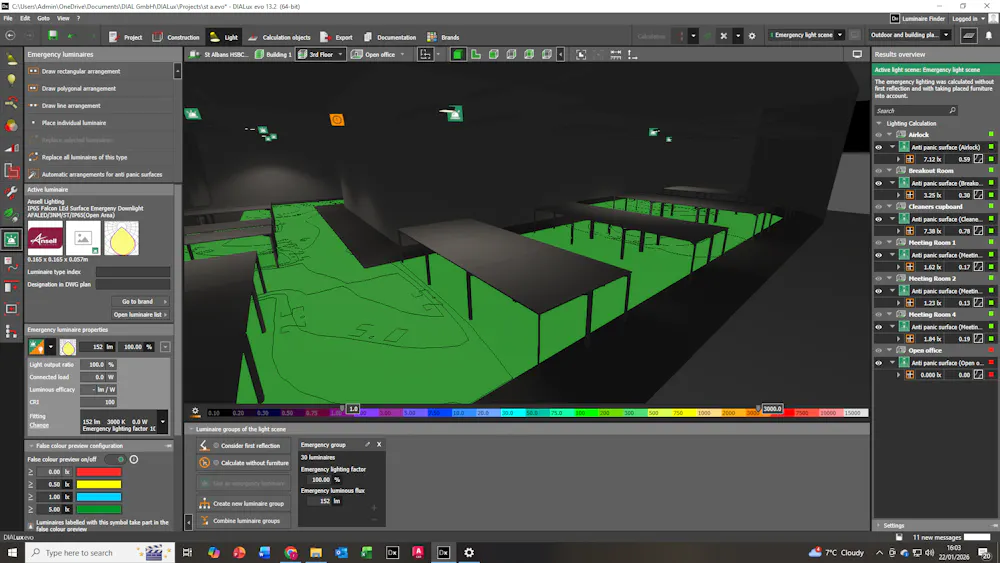Image resolution: width=1000 pixels, height=563 pixels.
Task: Click Automatic arrangements for anti panic surfaces
Action: 100,175
